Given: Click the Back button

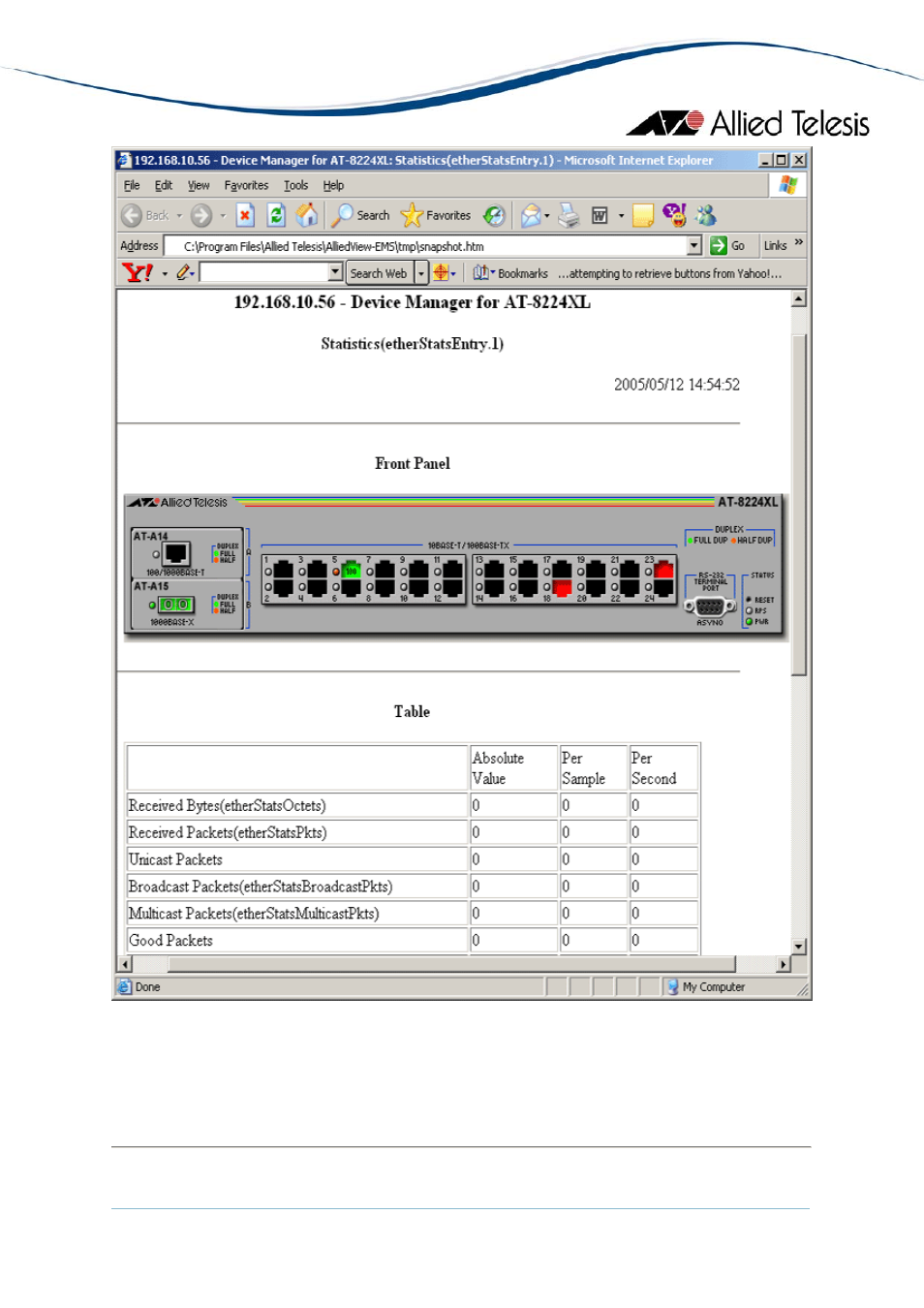Looking at the screenshot, I should pos(145,216).
